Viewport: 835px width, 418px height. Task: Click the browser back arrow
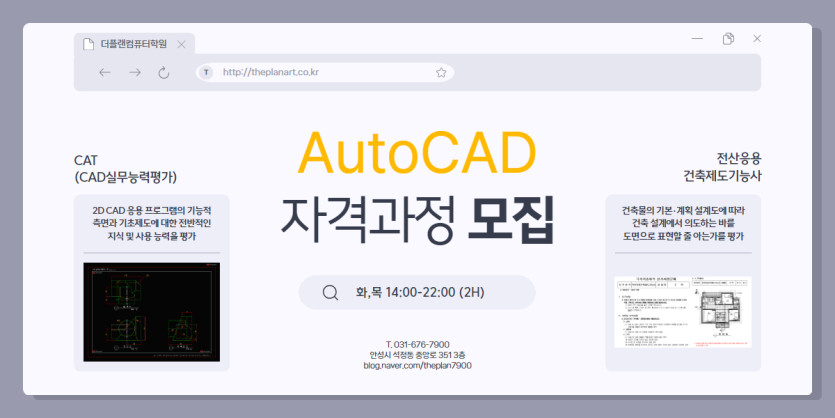pyautogui.click(x=105, y=72)
